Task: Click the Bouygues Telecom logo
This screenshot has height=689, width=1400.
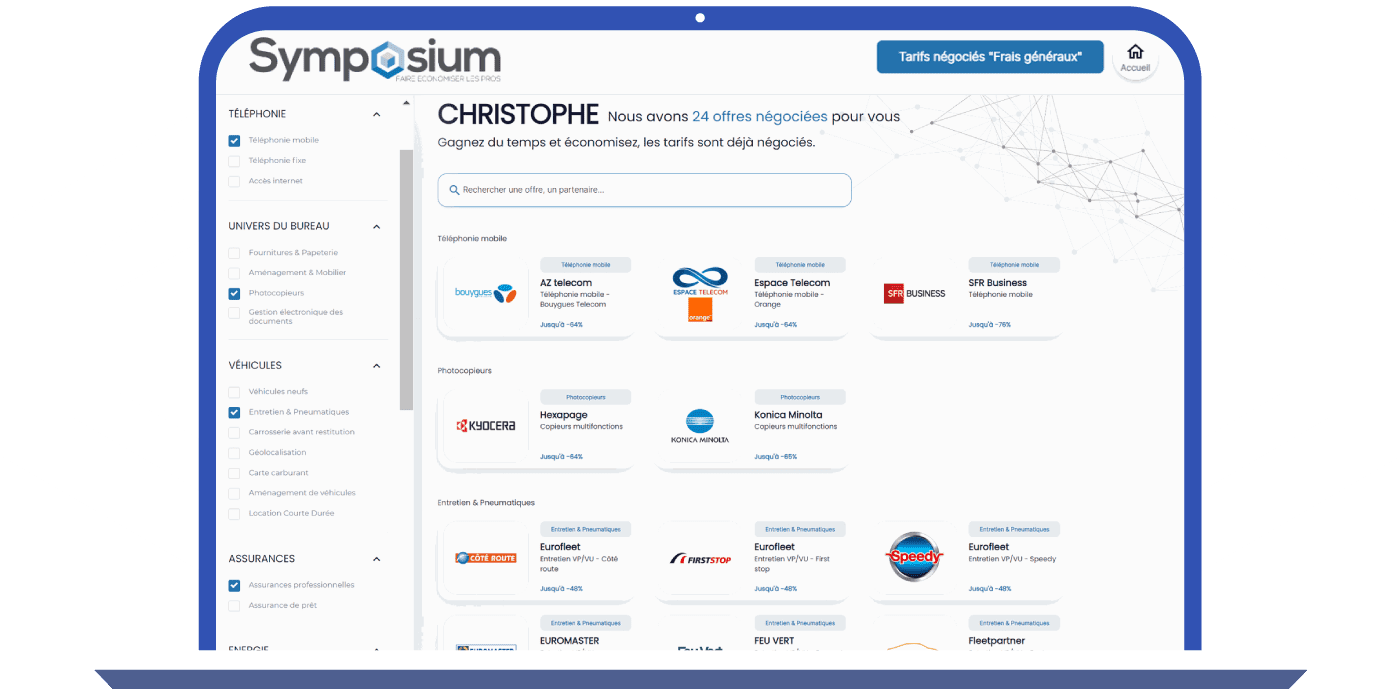Action: point(485,294)
